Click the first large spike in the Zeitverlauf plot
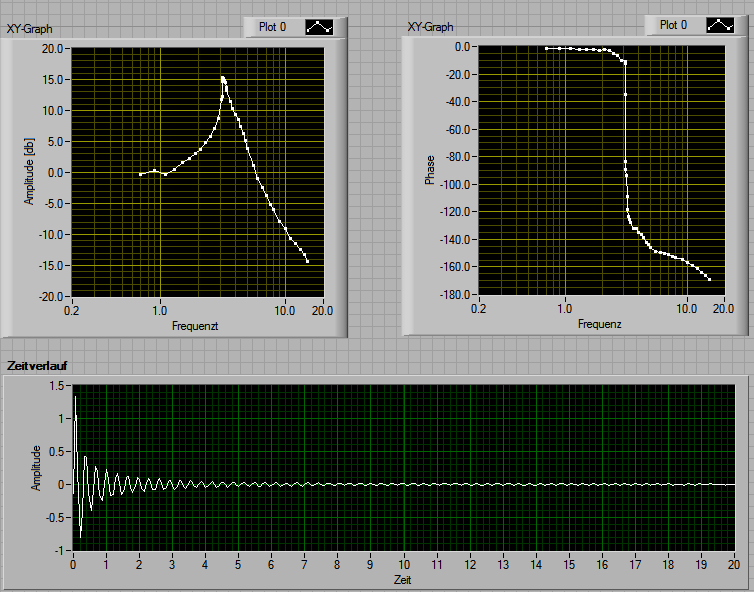Screen dimensions: 754x592 coord(75,398)
